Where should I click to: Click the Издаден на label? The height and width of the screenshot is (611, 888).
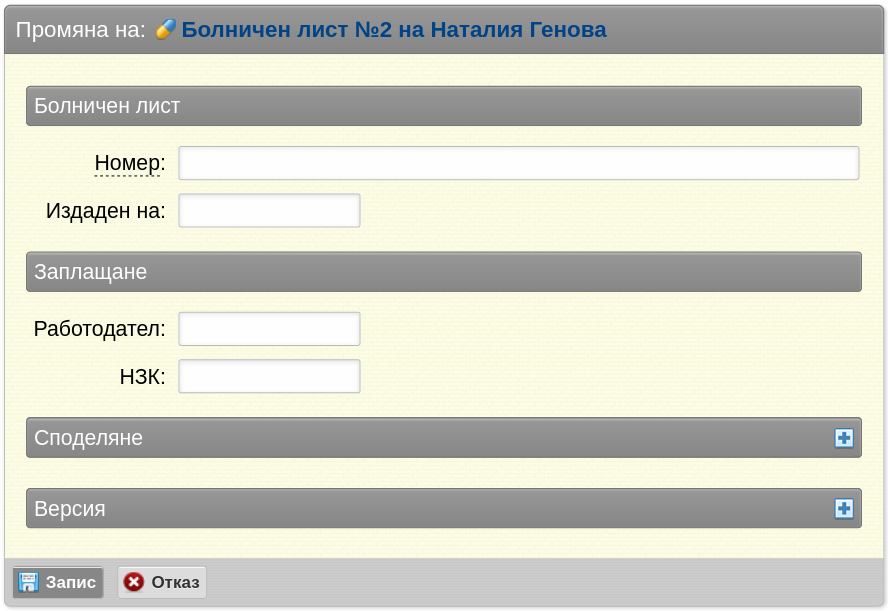point(105,211)
